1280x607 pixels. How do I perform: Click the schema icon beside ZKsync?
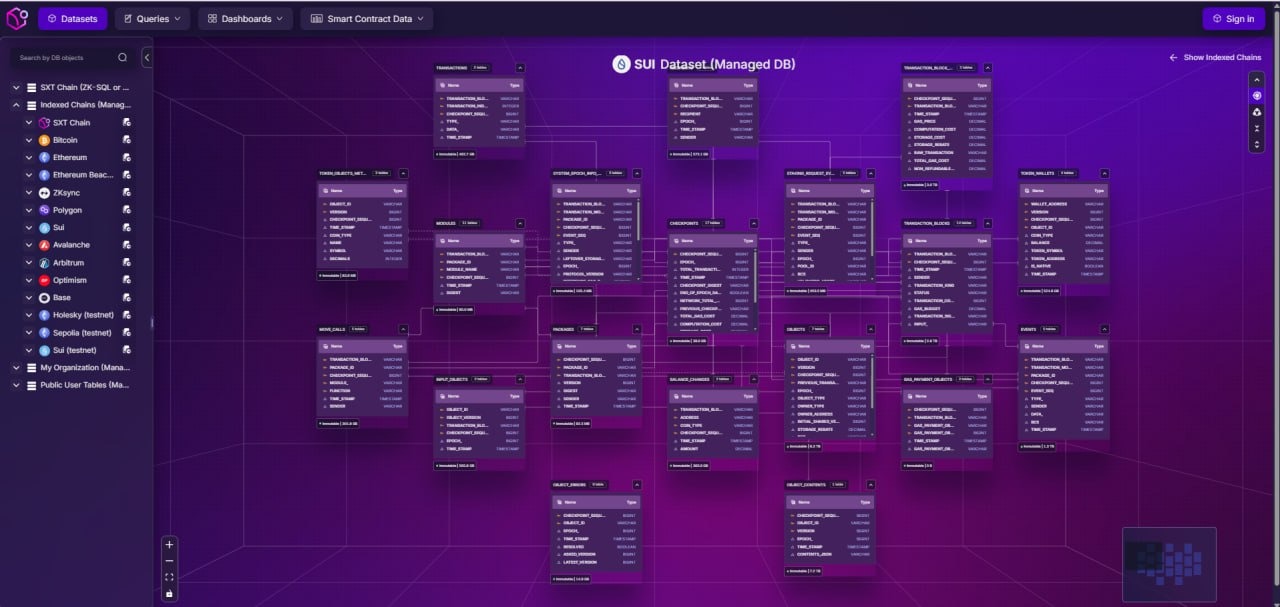point(127,193)
